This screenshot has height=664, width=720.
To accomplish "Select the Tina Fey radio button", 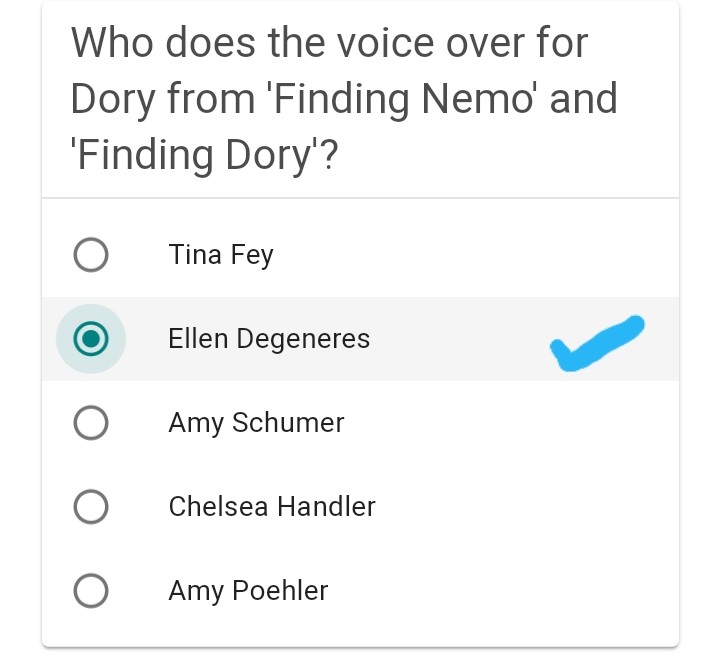I will click(91, 255).
